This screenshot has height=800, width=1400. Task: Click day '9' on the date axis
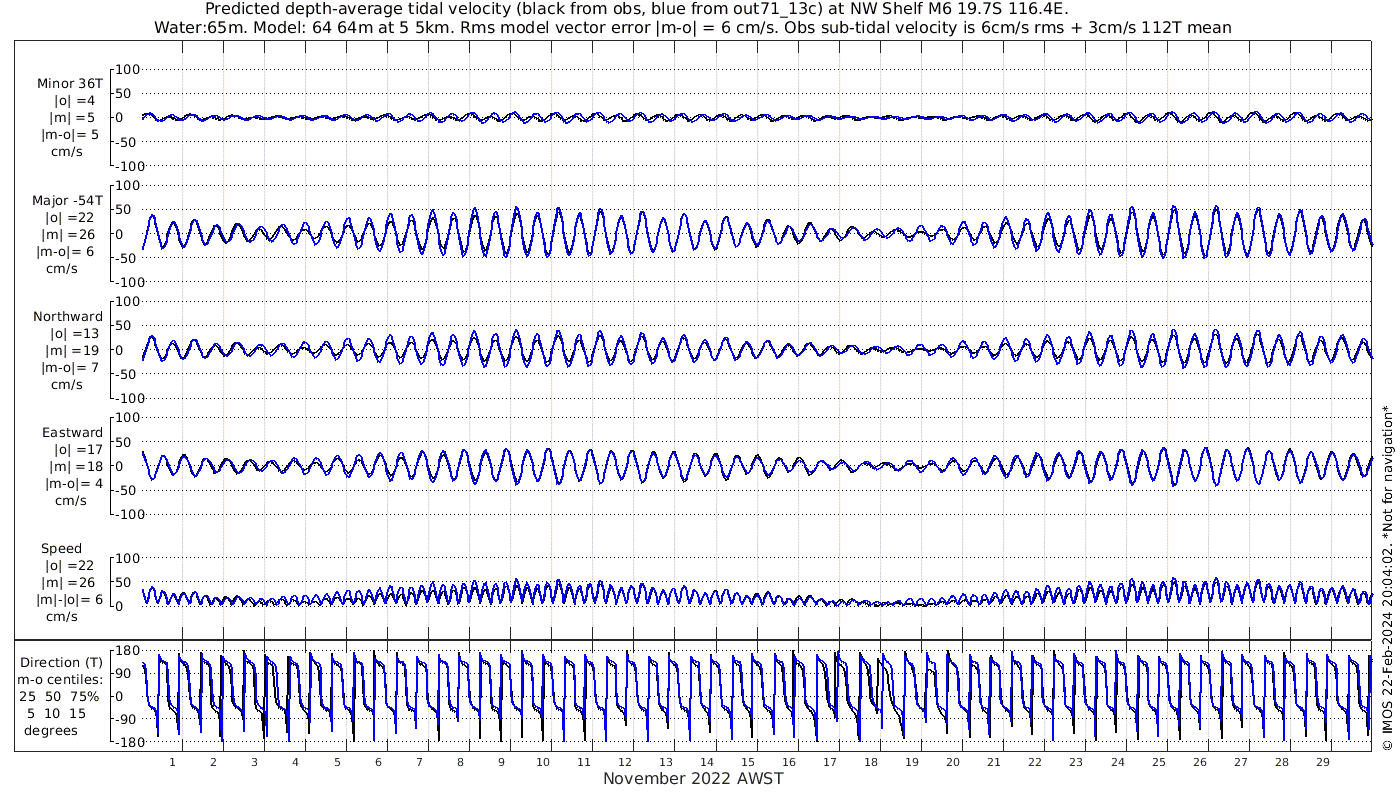501,762
